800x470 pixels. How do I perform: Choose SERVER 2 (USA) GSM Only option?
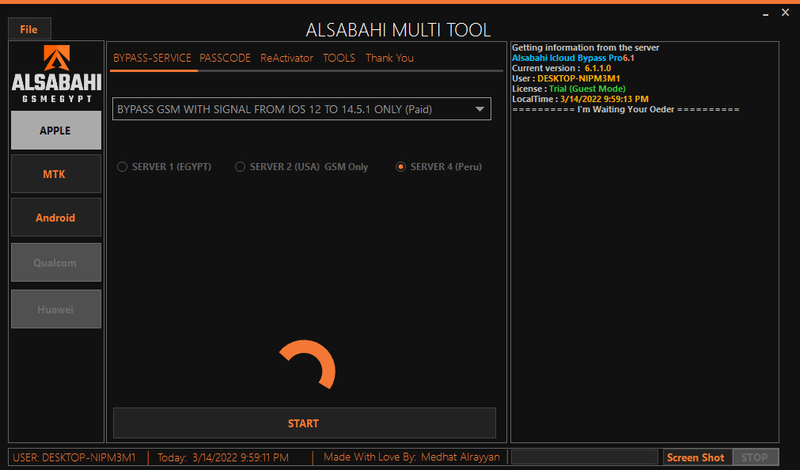302,167
